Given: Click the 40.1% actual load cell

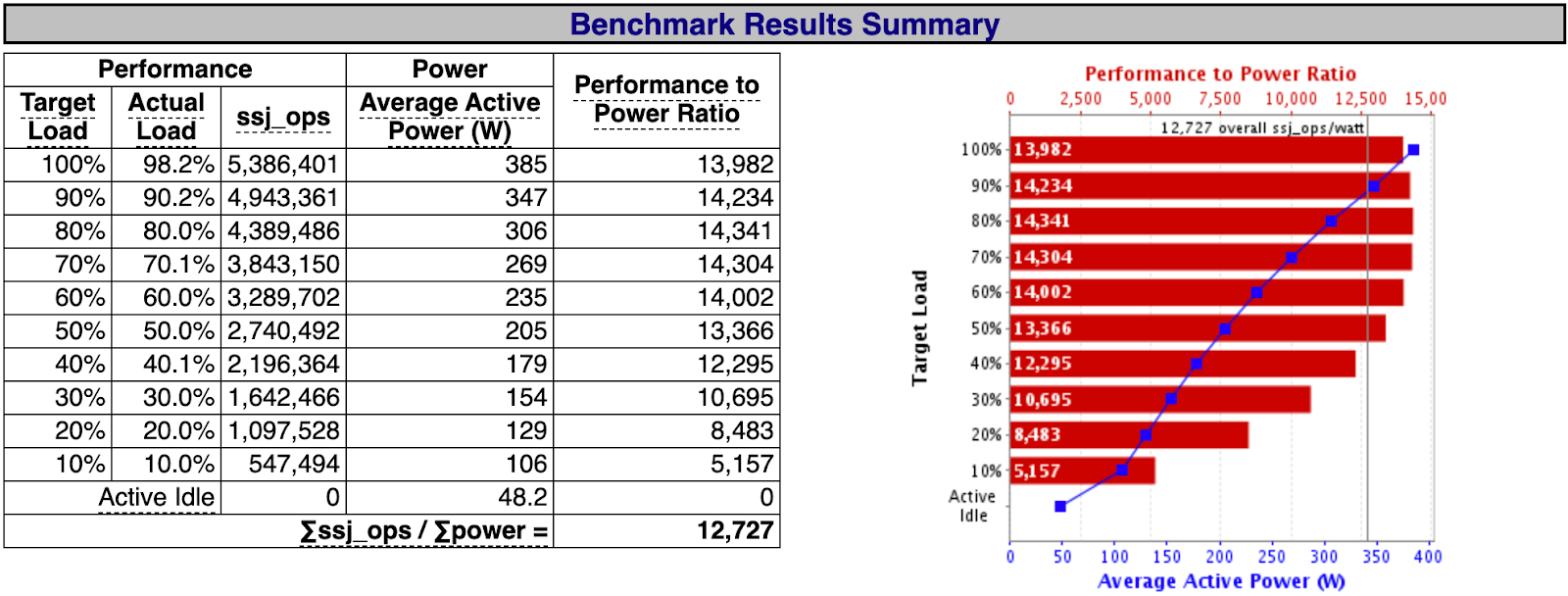Looking at the screenshot, I should click(167, 365).
